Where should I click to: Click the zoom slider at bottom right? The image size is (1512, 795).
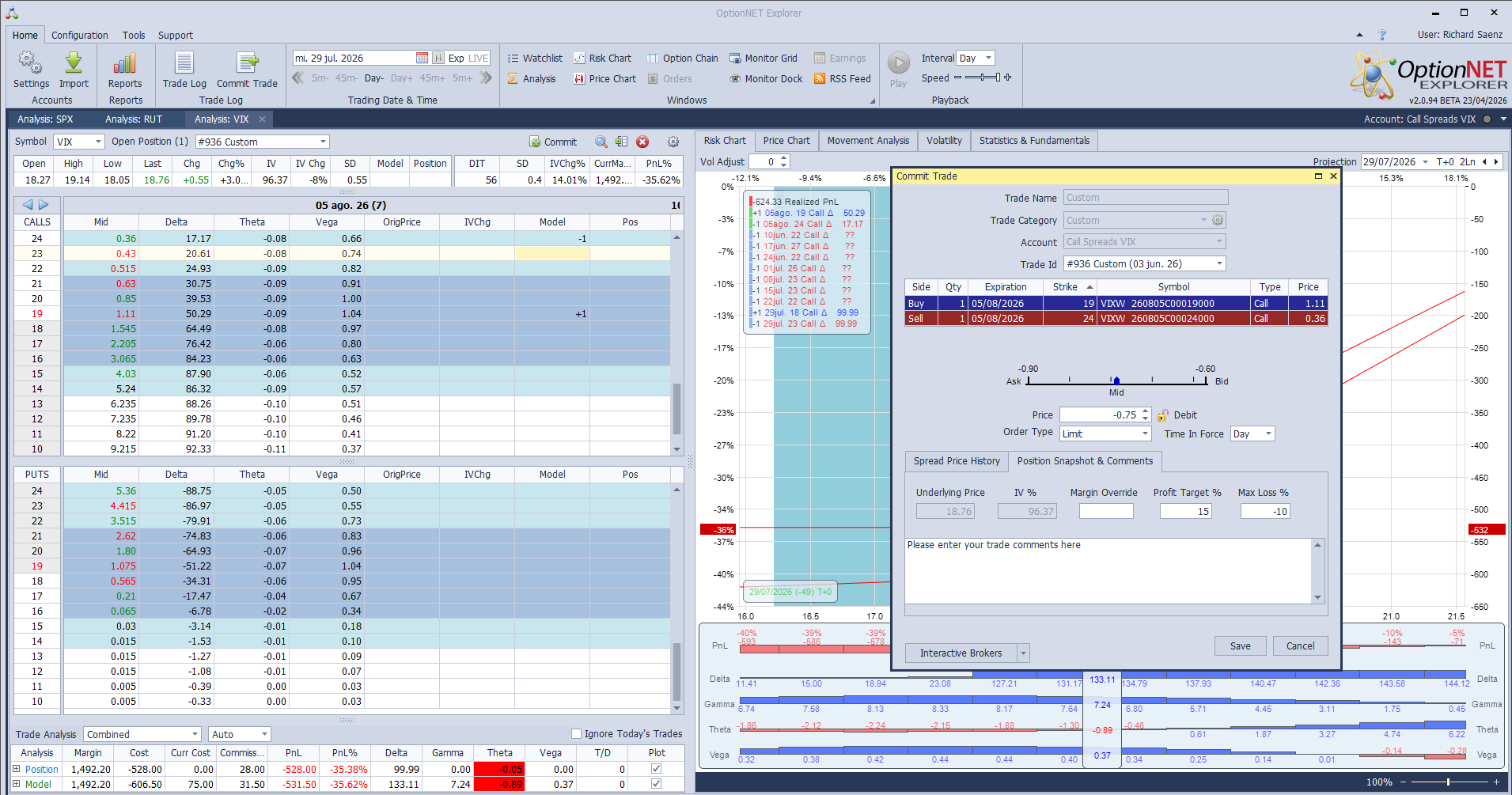point(1448,782)
